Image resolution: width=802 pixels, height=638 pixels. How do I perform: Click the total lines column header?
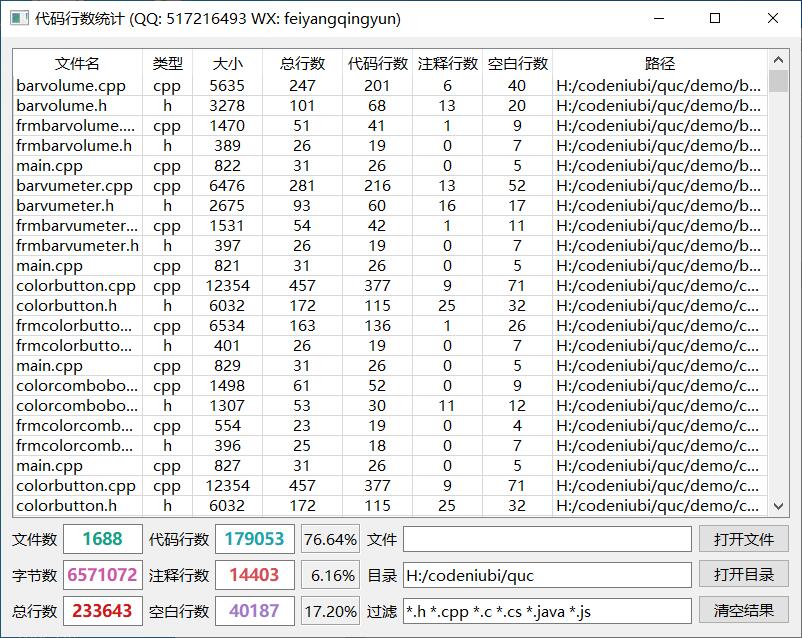[x=302, y=63]
